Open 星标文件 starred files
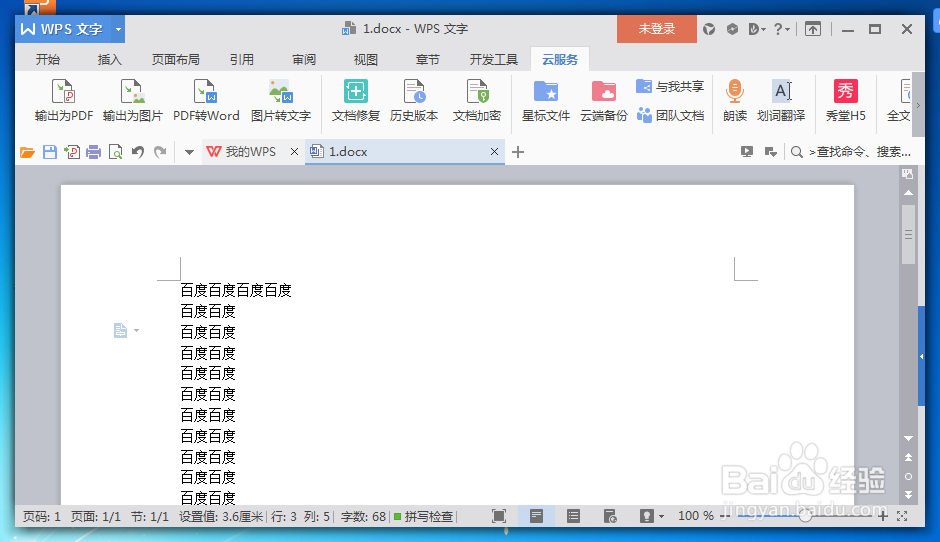 (x=546, y=101)
